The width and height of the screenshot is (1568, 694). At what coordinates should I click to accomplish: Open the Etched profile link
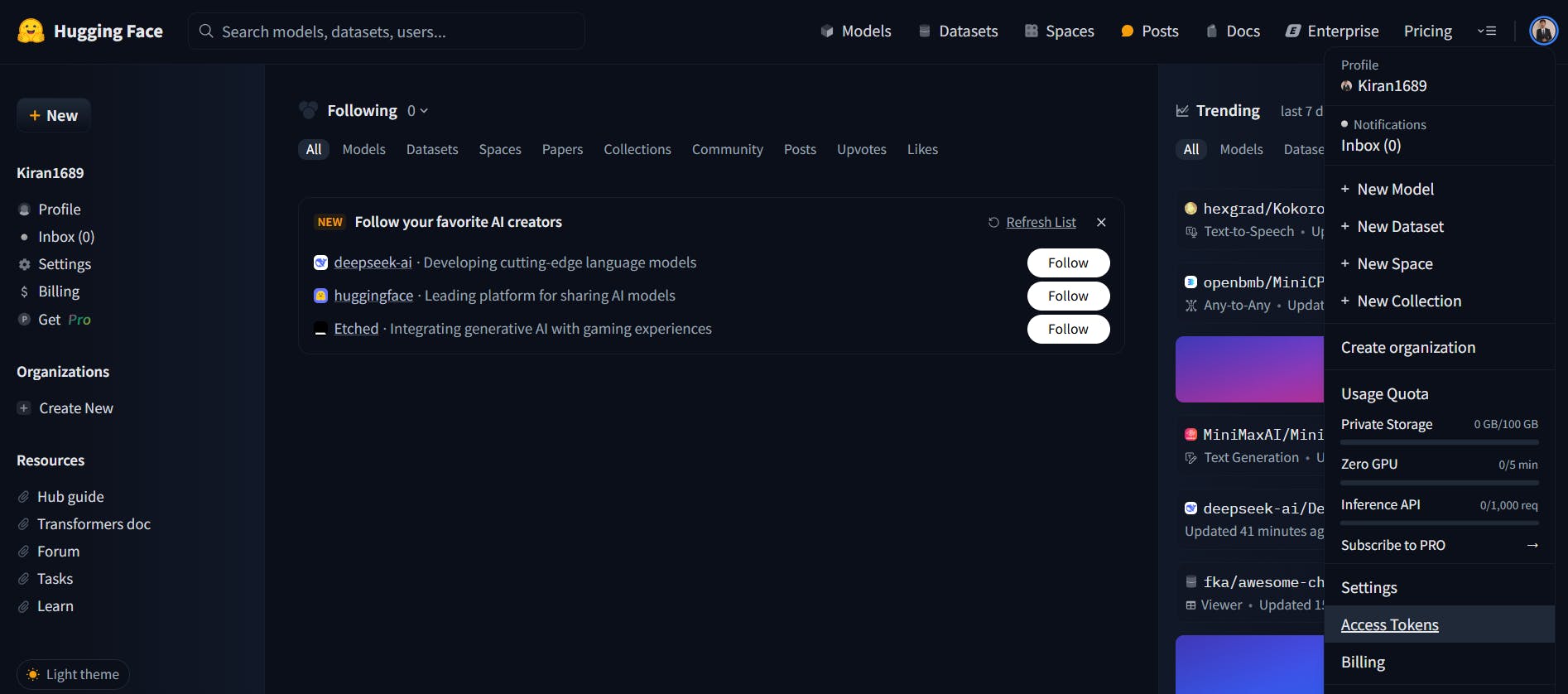[x=356, y=329]
